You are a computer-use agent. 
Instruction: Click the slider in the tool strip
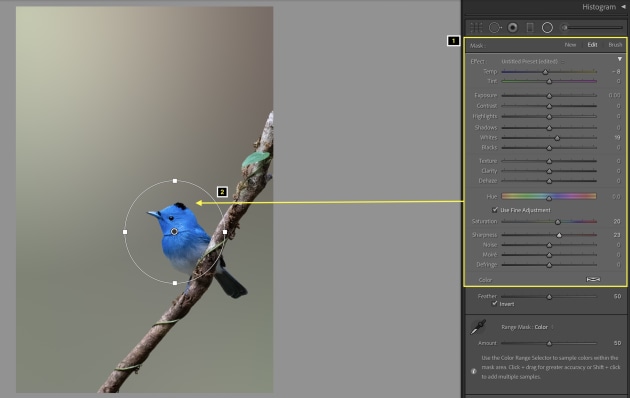point(593,28)
